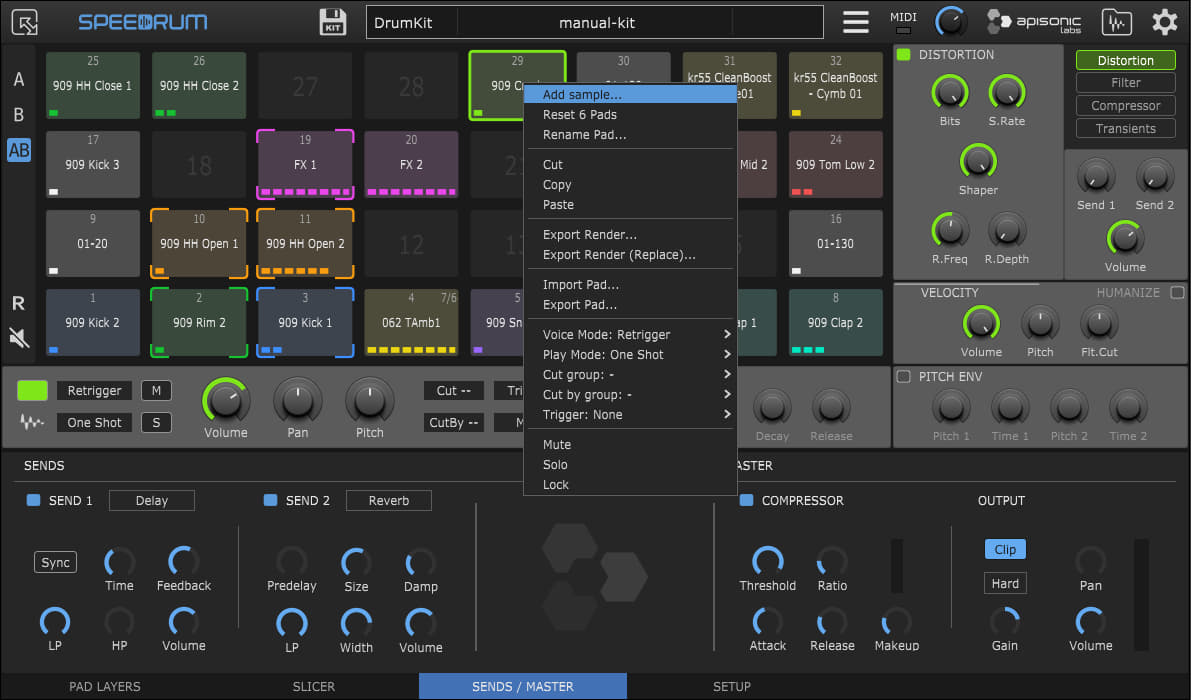Click the sample browser folder icon
1191x700 pixels.
[1116, 22]
